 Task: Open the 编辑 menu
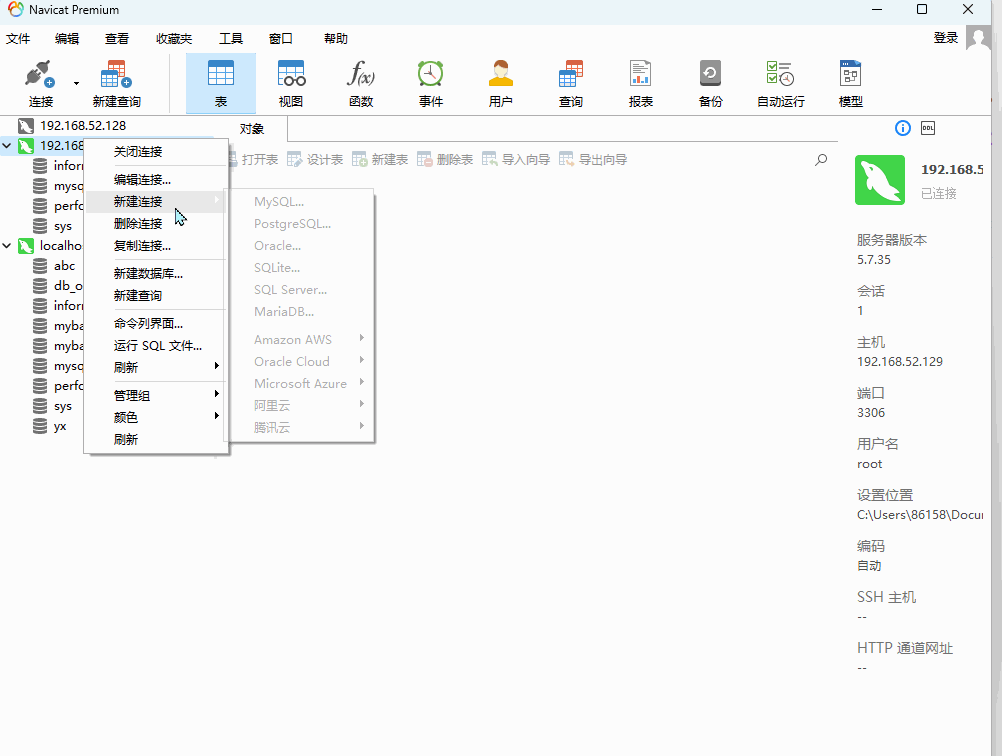(67, 38)
